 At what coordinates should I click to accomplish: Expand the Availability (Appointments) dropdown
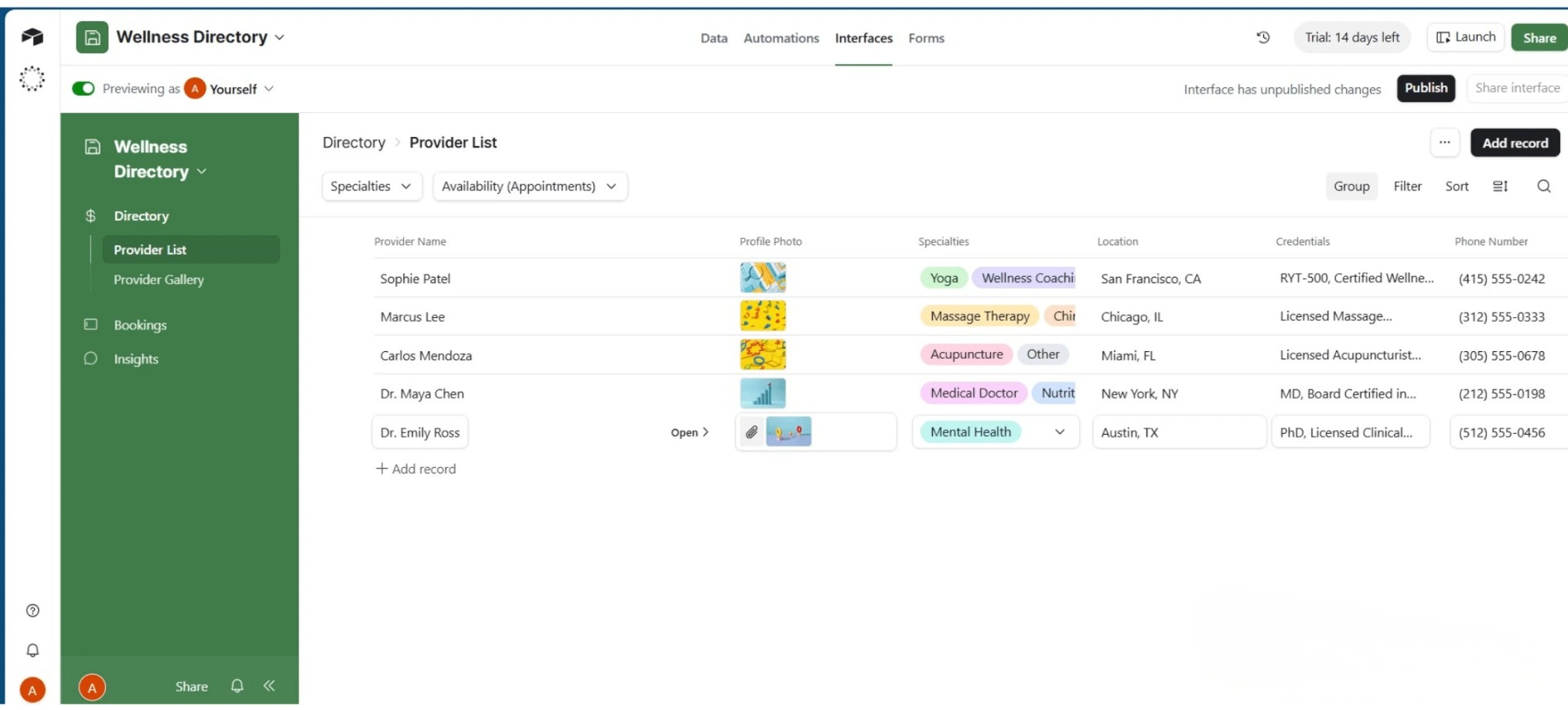pyautogui.click(x=529, y=186)
